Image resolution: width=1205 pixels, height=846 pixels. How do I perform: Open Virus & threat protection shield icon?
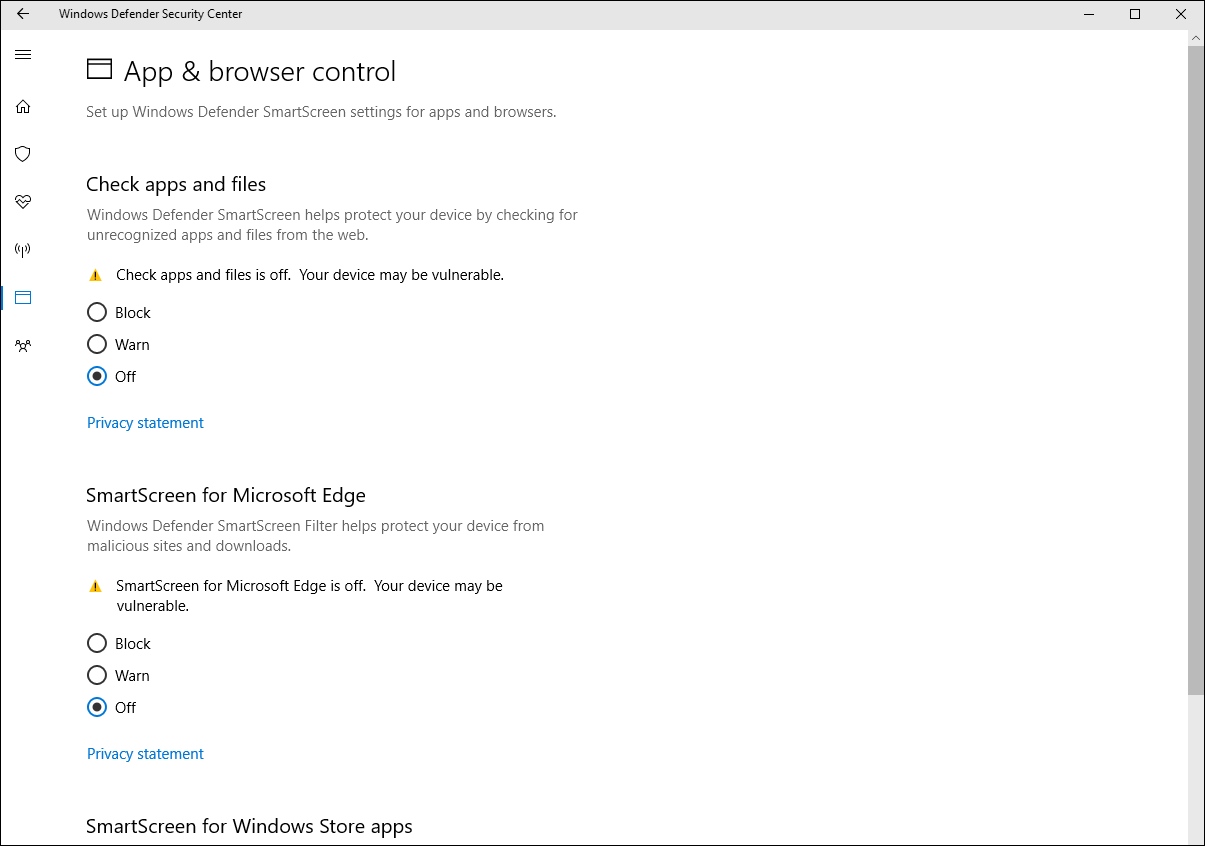tap(23, 154)
